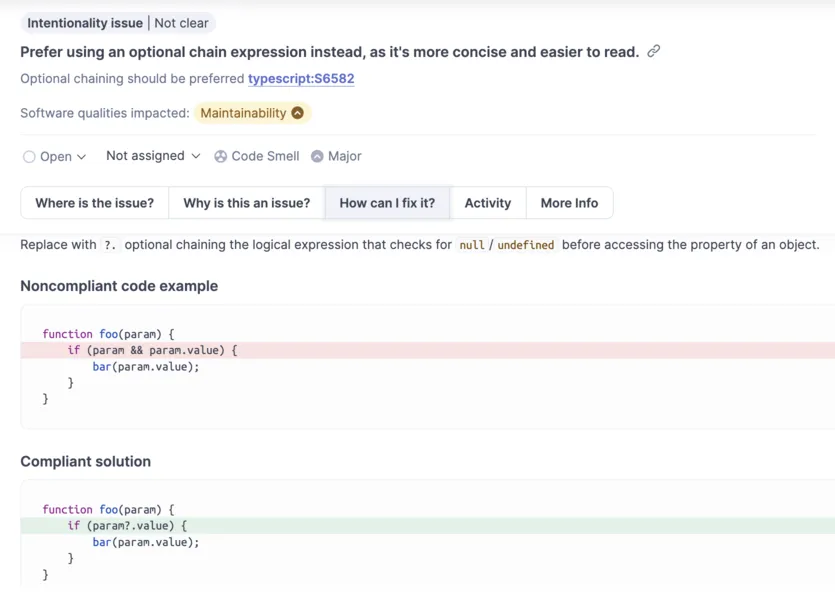
Task: Open the Not assigned assignee dropdown
Action: [x=153, y=156]
